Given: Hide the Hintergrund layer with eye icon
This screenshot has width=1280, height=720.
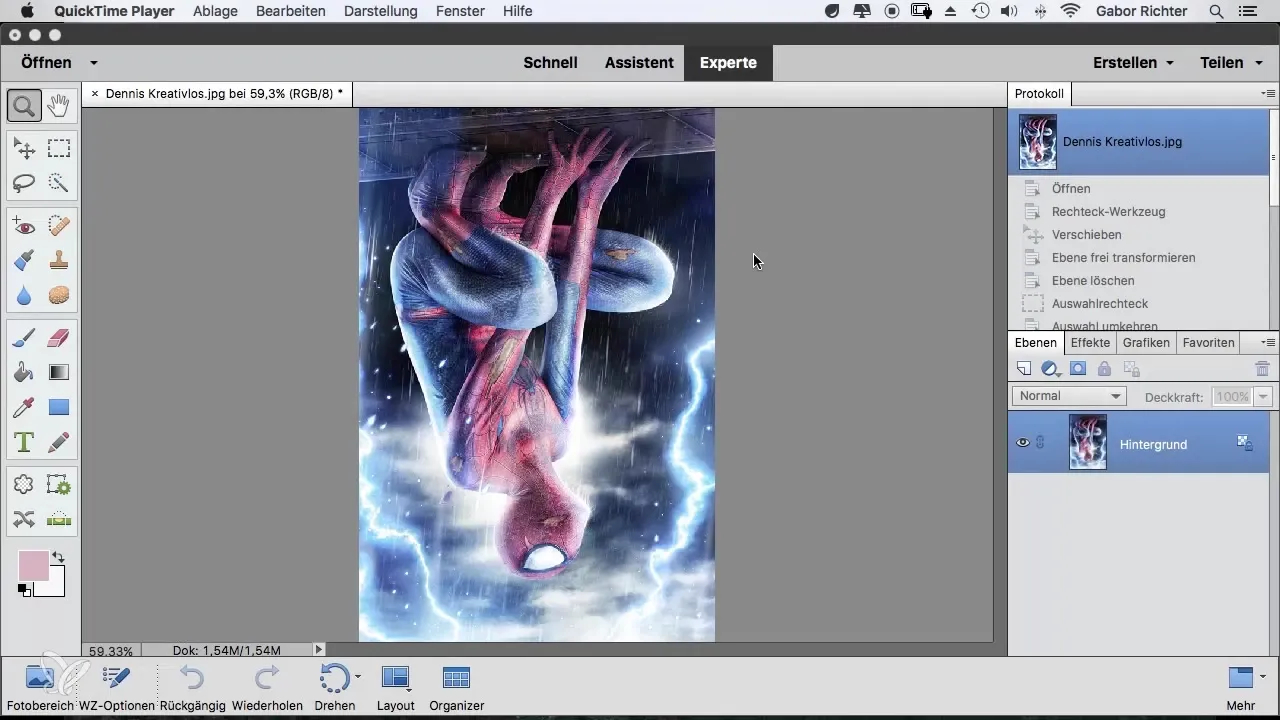Looking at the screenshot, I should click(1022, 443).
